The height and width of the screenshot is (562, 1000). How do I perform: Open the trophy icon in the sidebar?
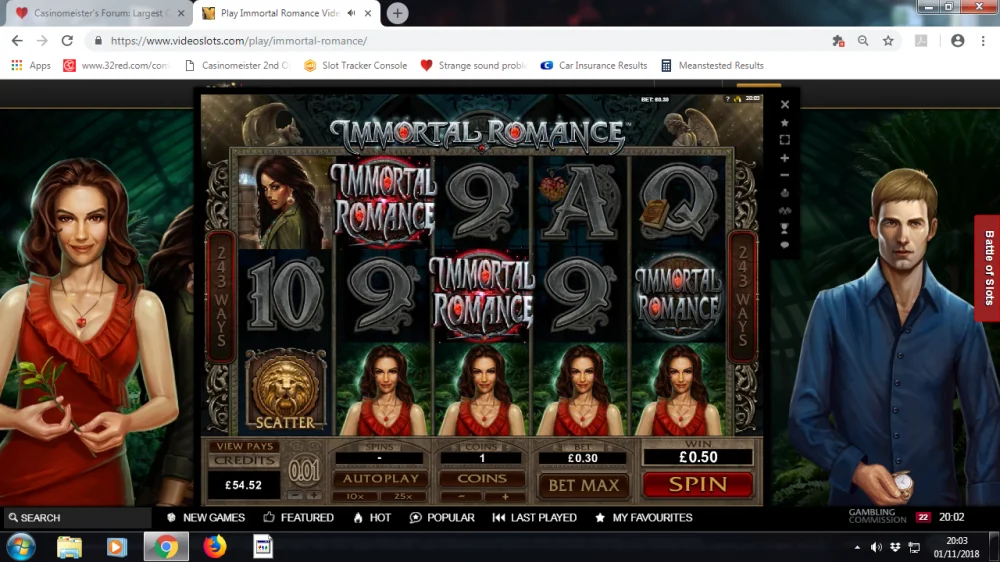785,228
